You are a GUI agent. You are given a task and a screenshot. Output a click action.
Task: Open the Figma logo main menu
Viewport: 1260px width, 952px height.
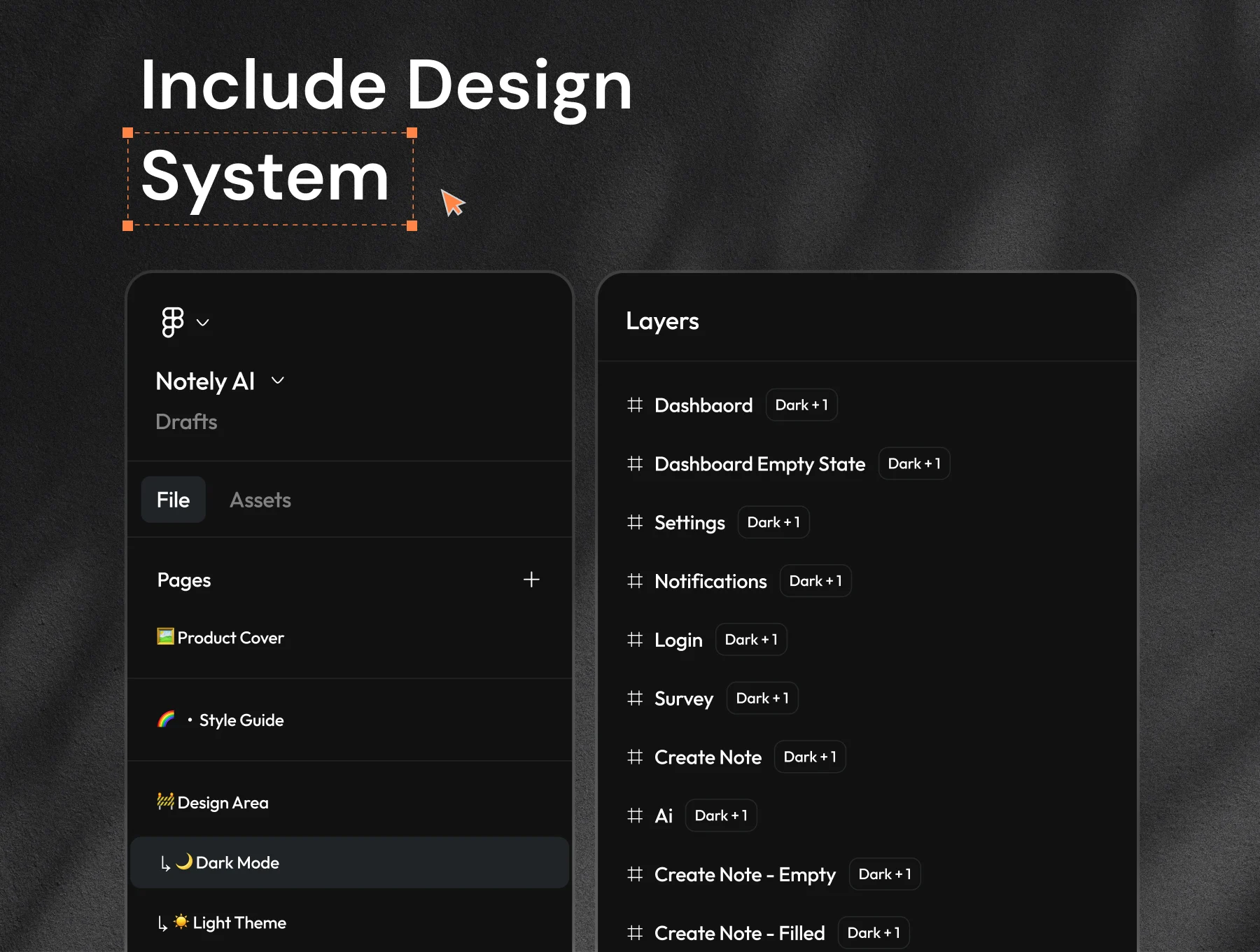172,322
